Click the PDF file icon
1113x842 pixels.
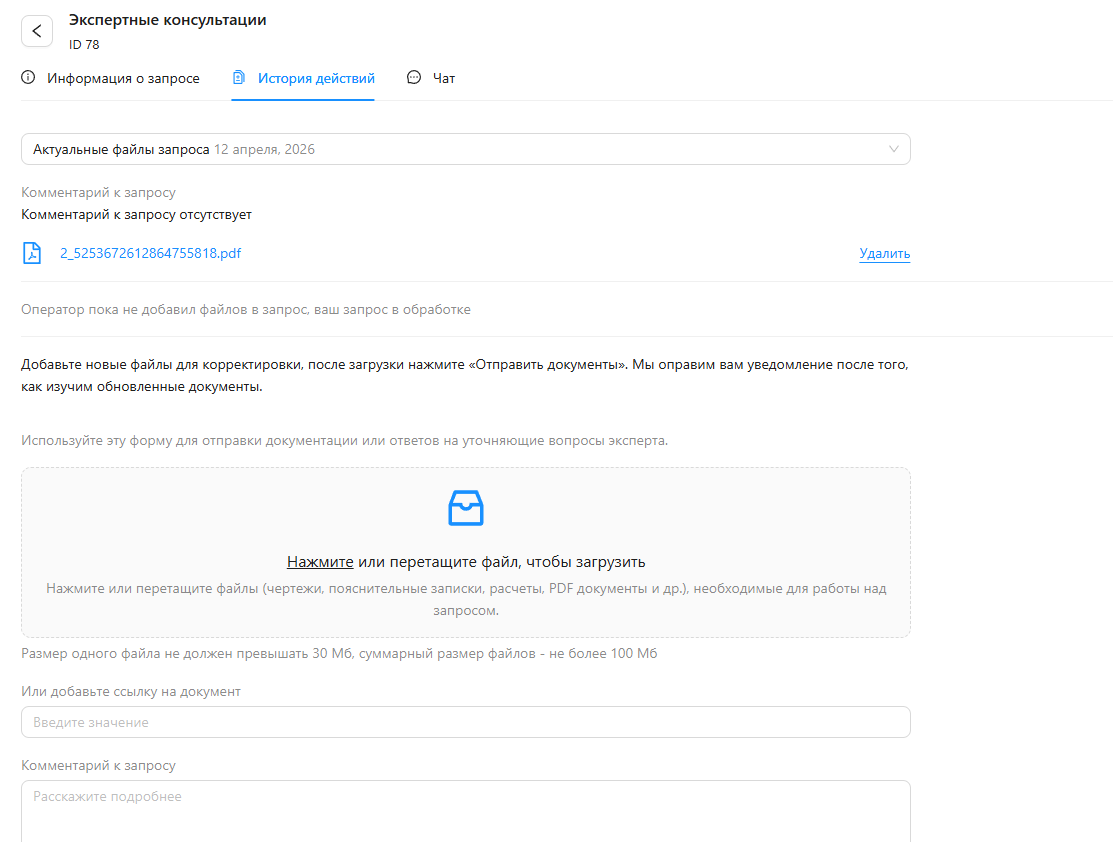pos(32,253)
